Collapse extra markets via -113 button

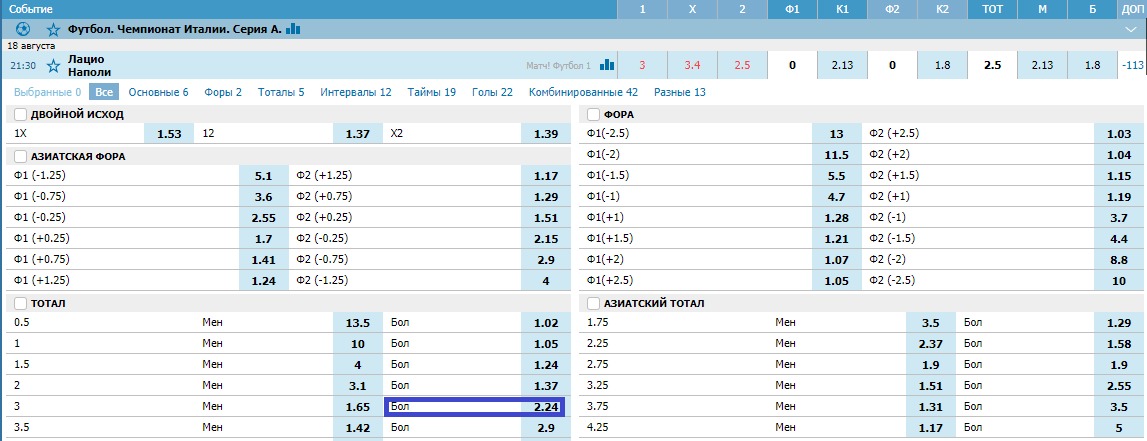1132,65
